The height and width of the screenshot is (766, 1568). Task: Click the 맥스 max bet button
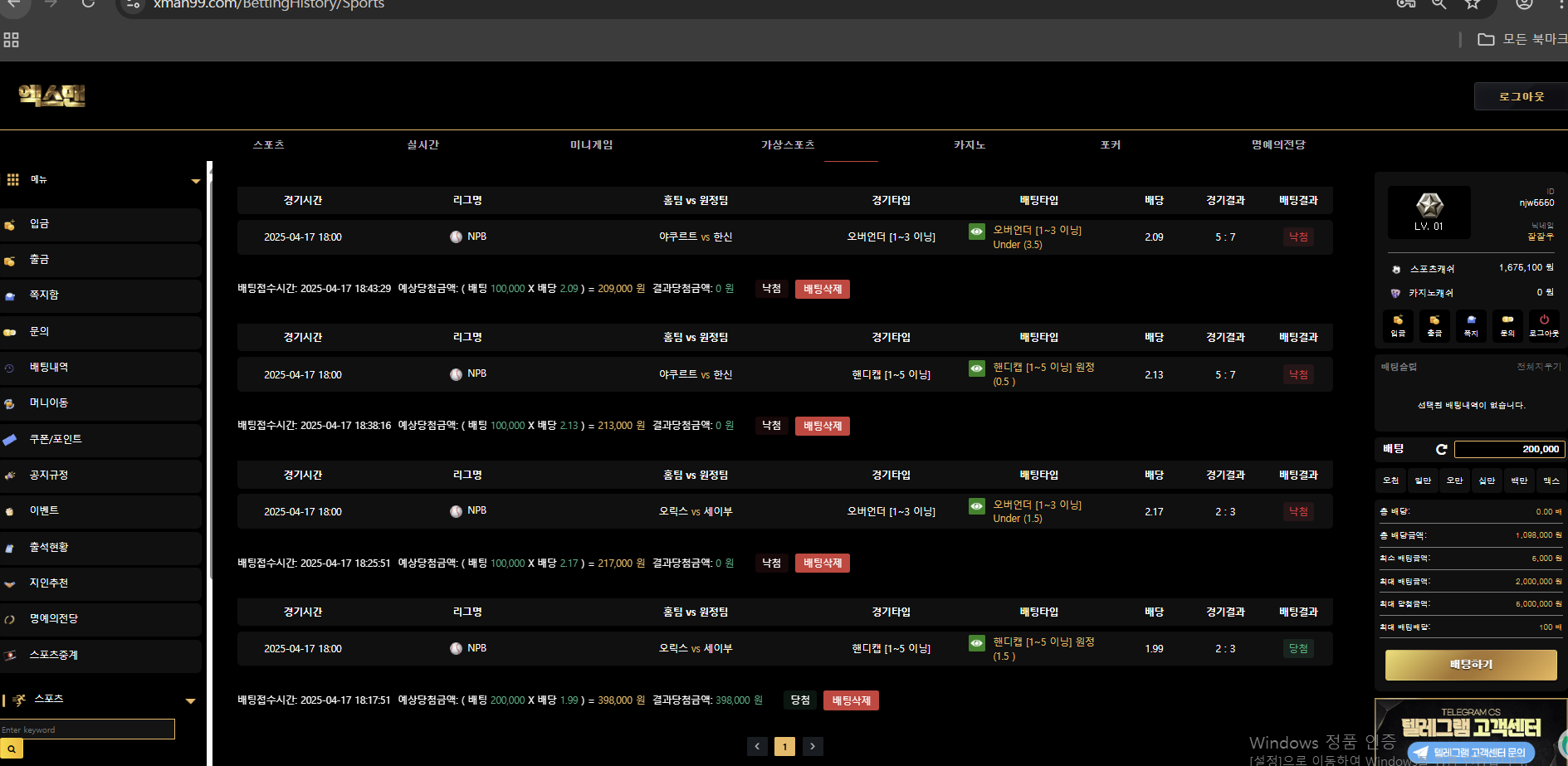[x=1551, y=481]
